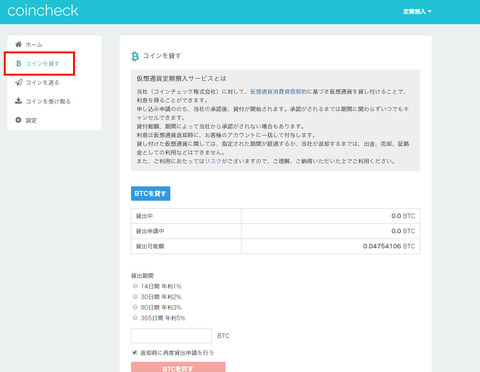Select コインを貸す in the sidebar
Screen dimensions: 480x372
(42, 63)
